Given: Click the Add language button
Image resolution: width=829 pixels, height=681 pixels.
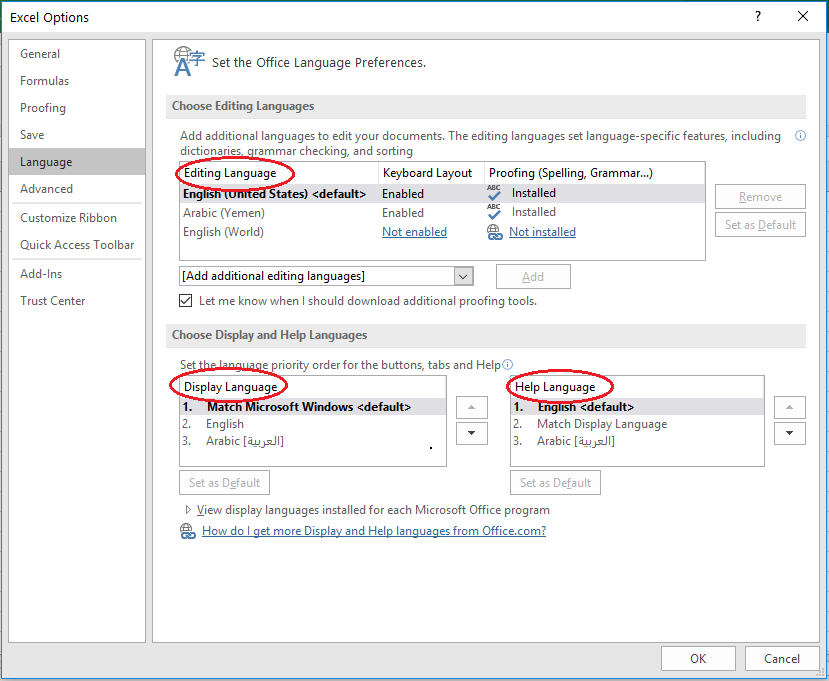Looking at the screenshot, I should coord(533,277).
